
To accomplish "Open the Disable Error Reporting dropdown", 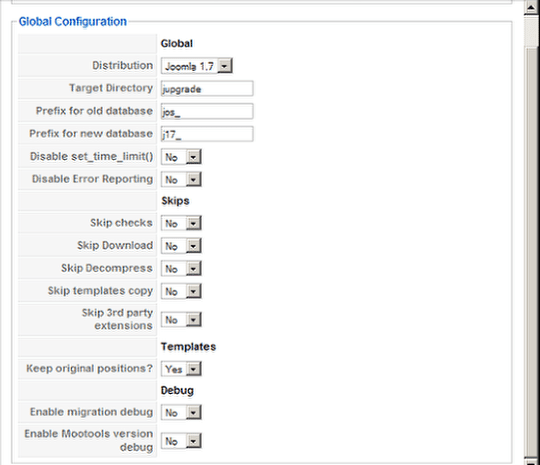I will click(x=181, y=179).
